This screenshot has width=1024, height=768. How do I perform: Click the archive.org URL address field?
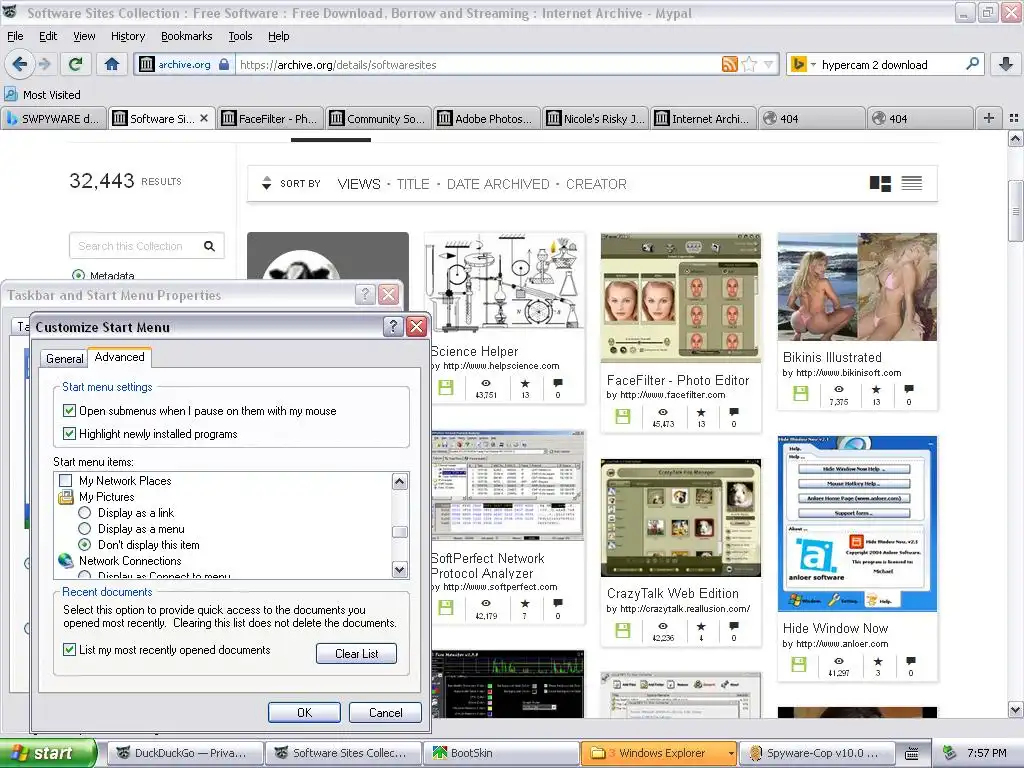pyautogui.click(x=477, y=65)
